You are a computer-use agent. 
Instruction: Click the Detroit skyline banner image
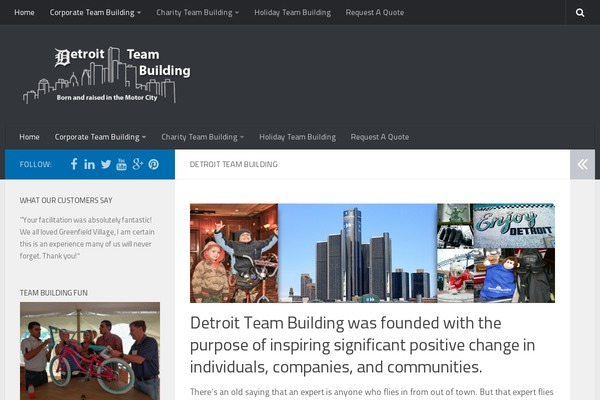tap(372, 253)
